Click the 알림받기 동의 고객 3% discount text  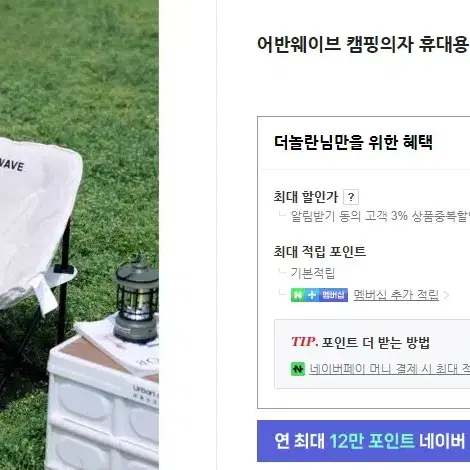[380, 216]
